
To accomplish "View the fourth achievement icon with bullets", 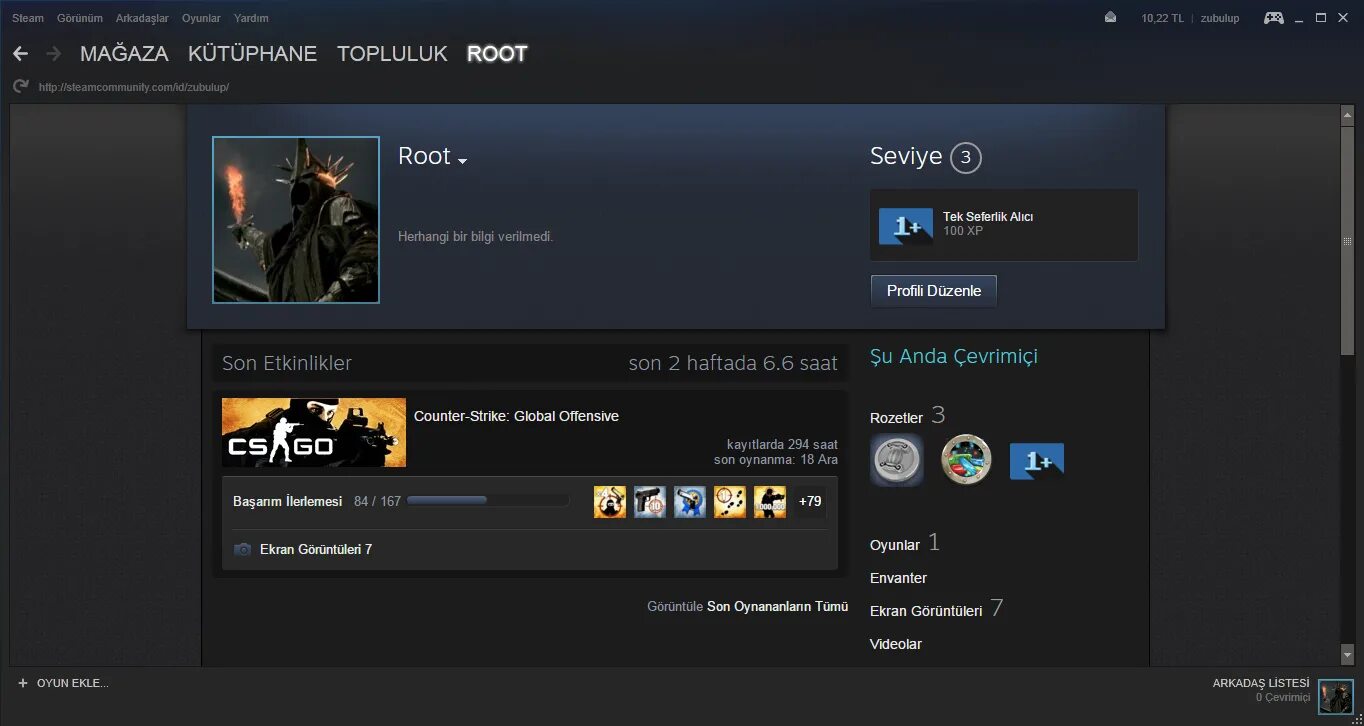I will (730, 501).
